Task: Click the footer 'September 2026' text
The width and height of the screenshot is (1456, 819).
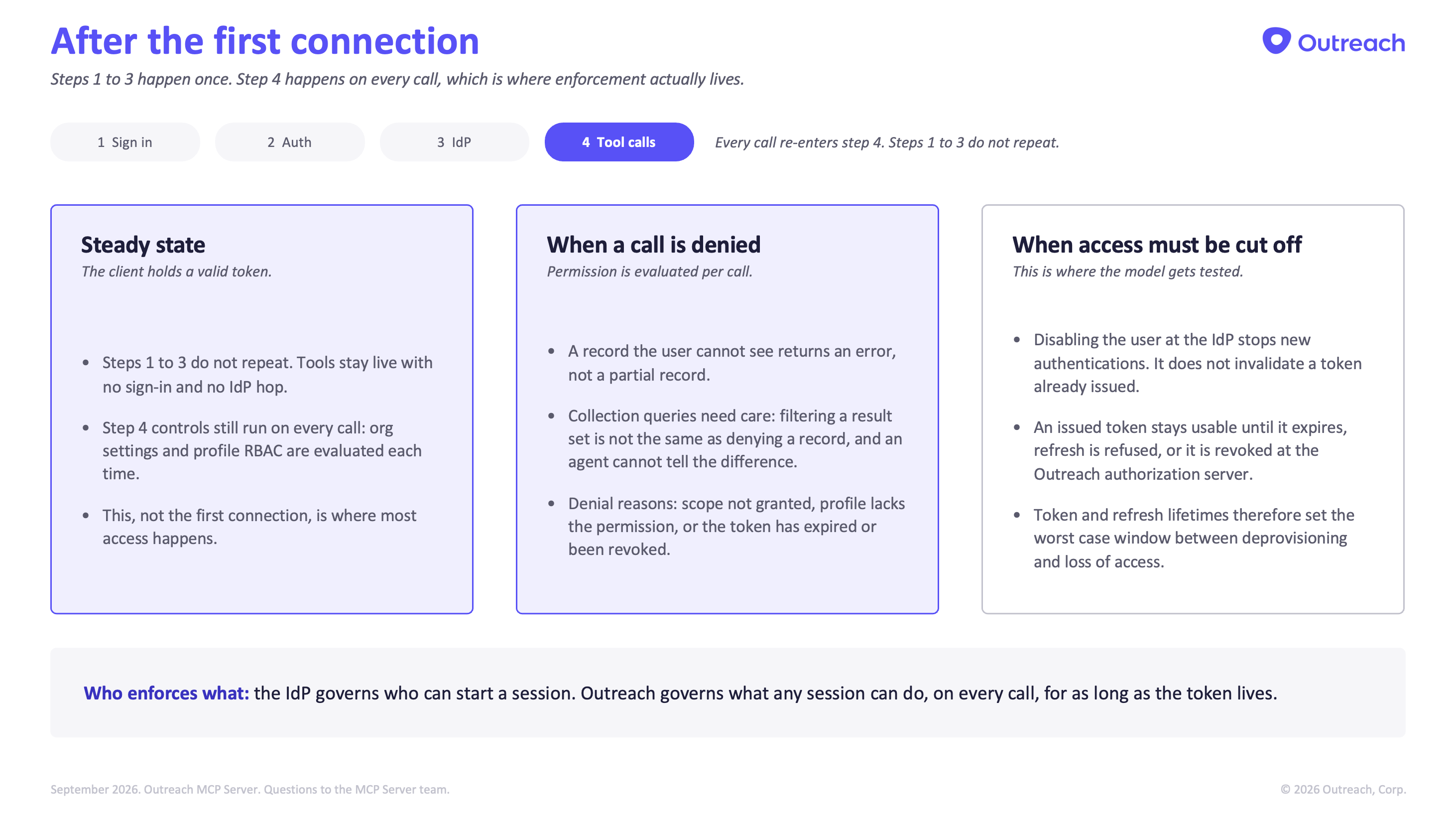Action: [x=250, y=789]
